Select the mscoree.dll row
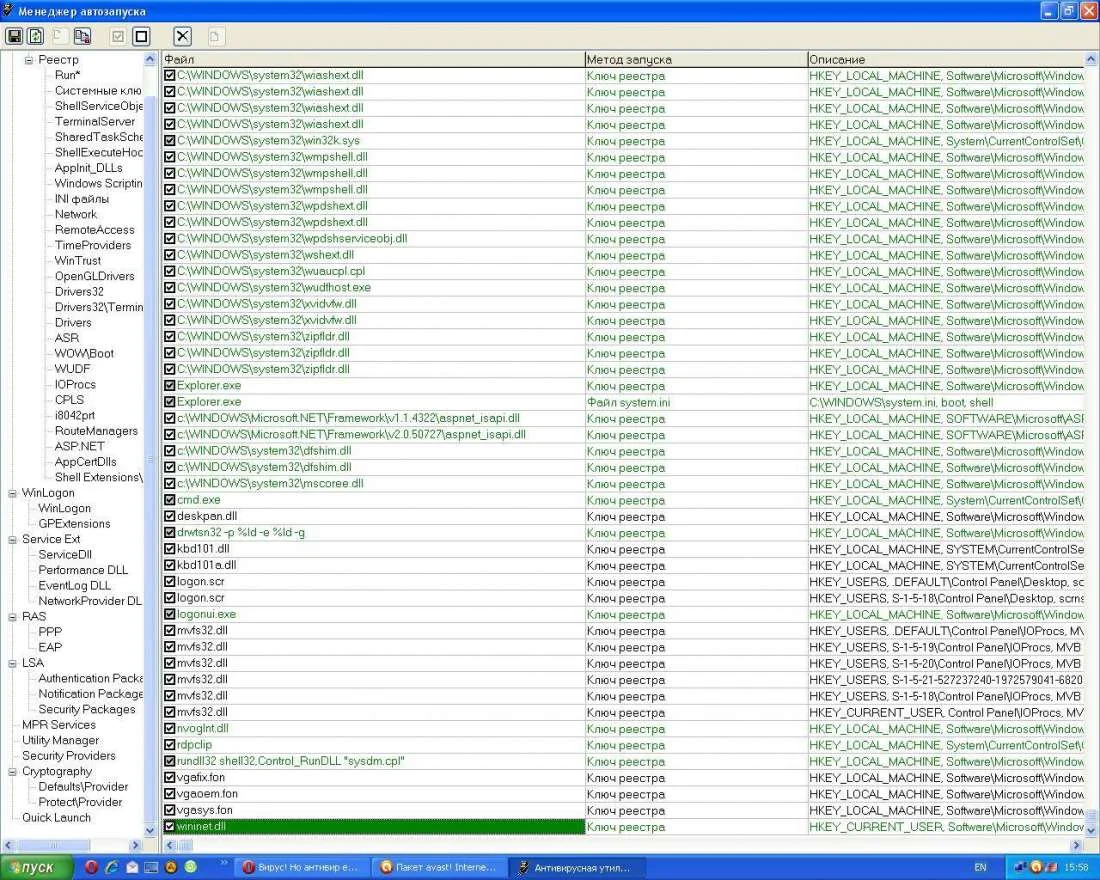The height and width of the screenshot is (880, 1100). 624,484
